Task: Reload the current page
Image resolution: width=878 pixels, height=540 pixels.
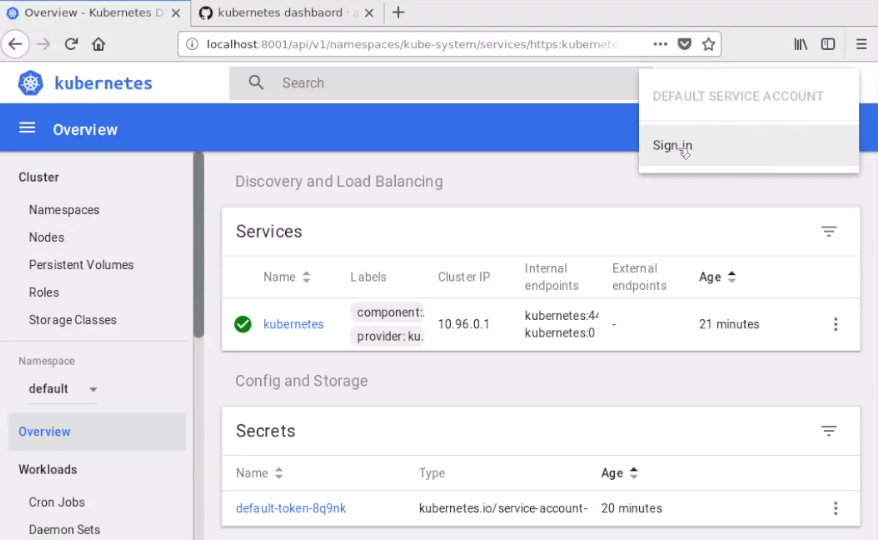Action: tap(71, 44)
